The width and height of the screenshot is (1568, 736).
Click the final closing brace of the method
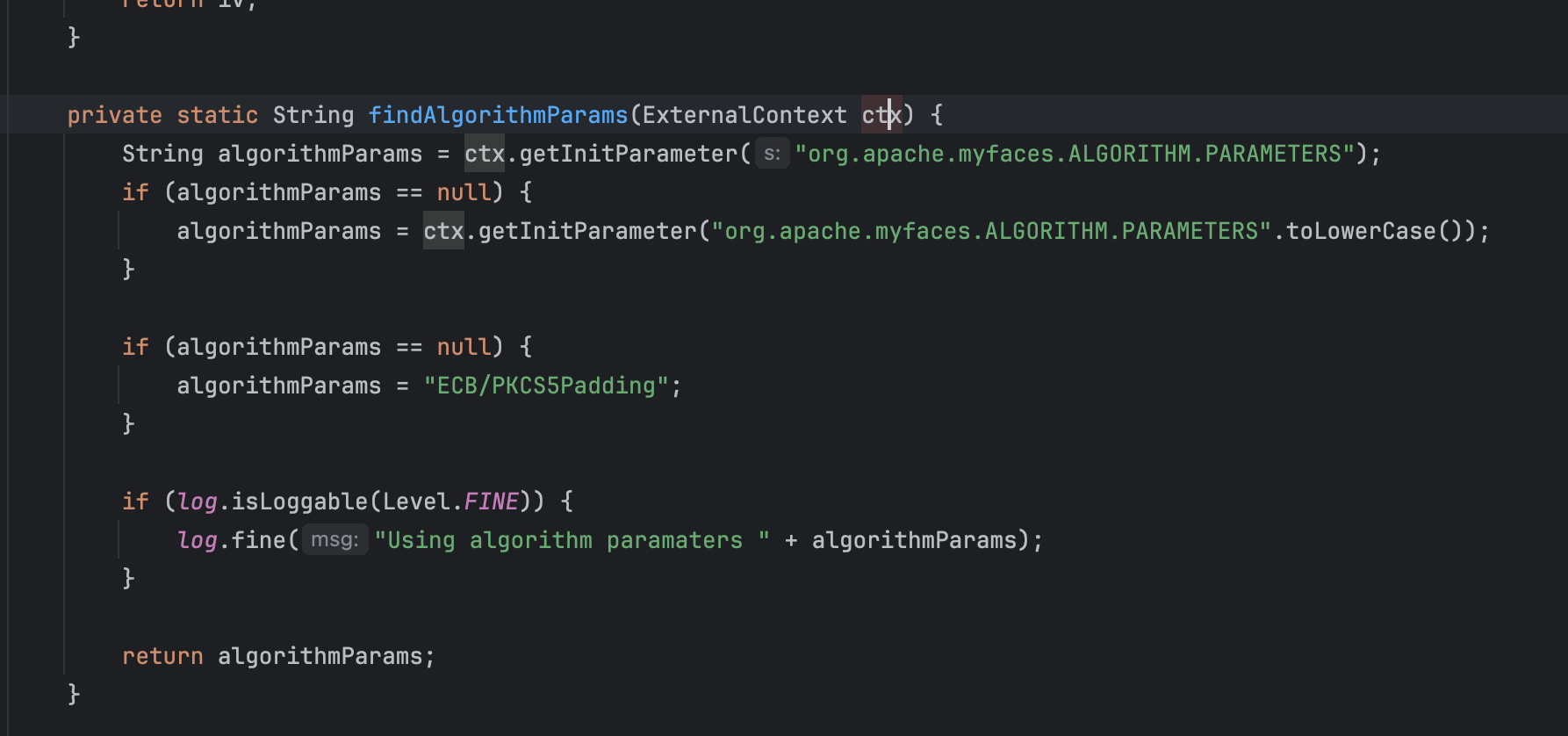pyautogui.click(x=74, y=694)
